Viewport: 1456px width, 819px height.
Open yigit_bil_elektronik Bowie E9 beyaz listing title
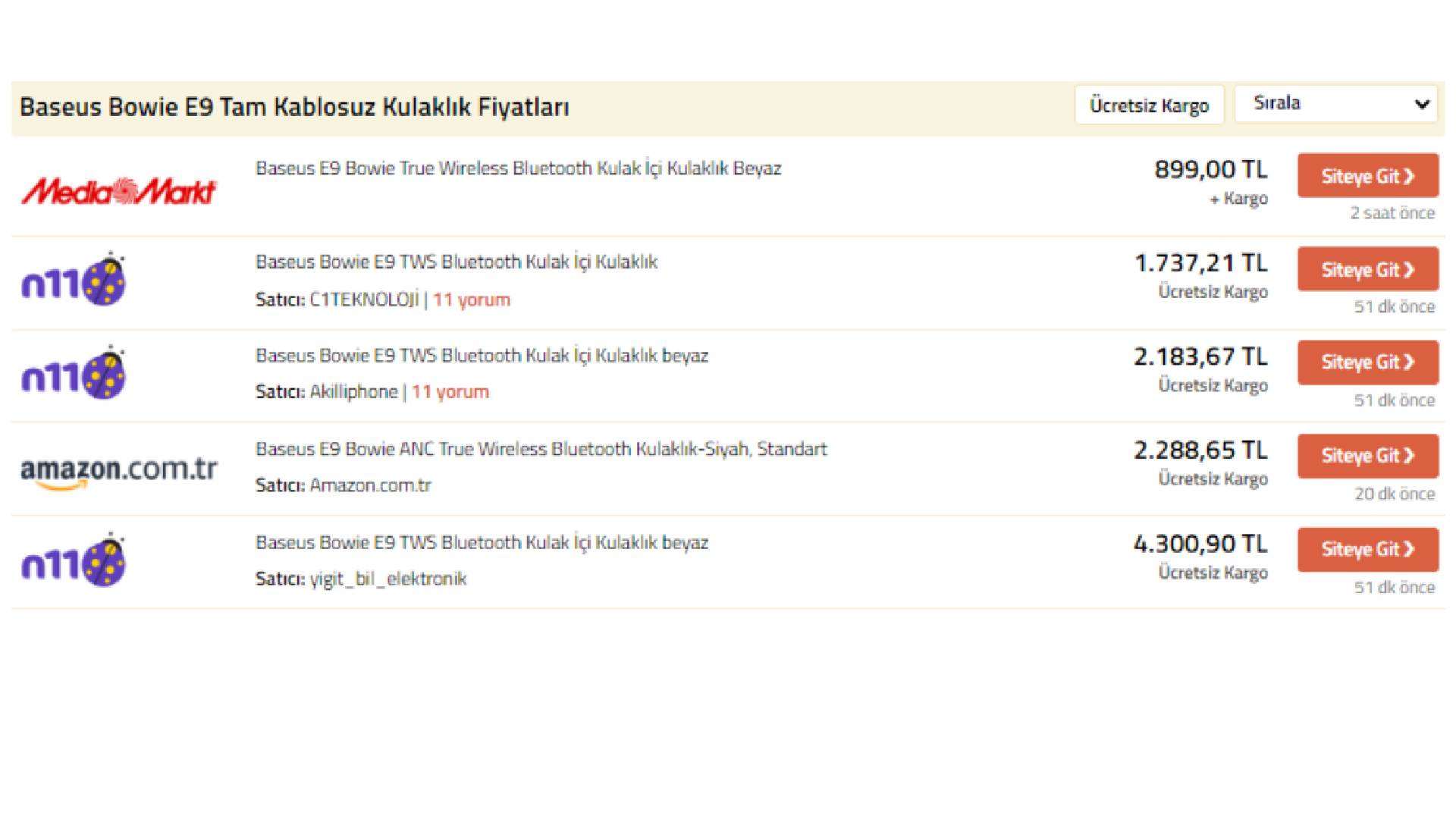(x=482, y=543)
